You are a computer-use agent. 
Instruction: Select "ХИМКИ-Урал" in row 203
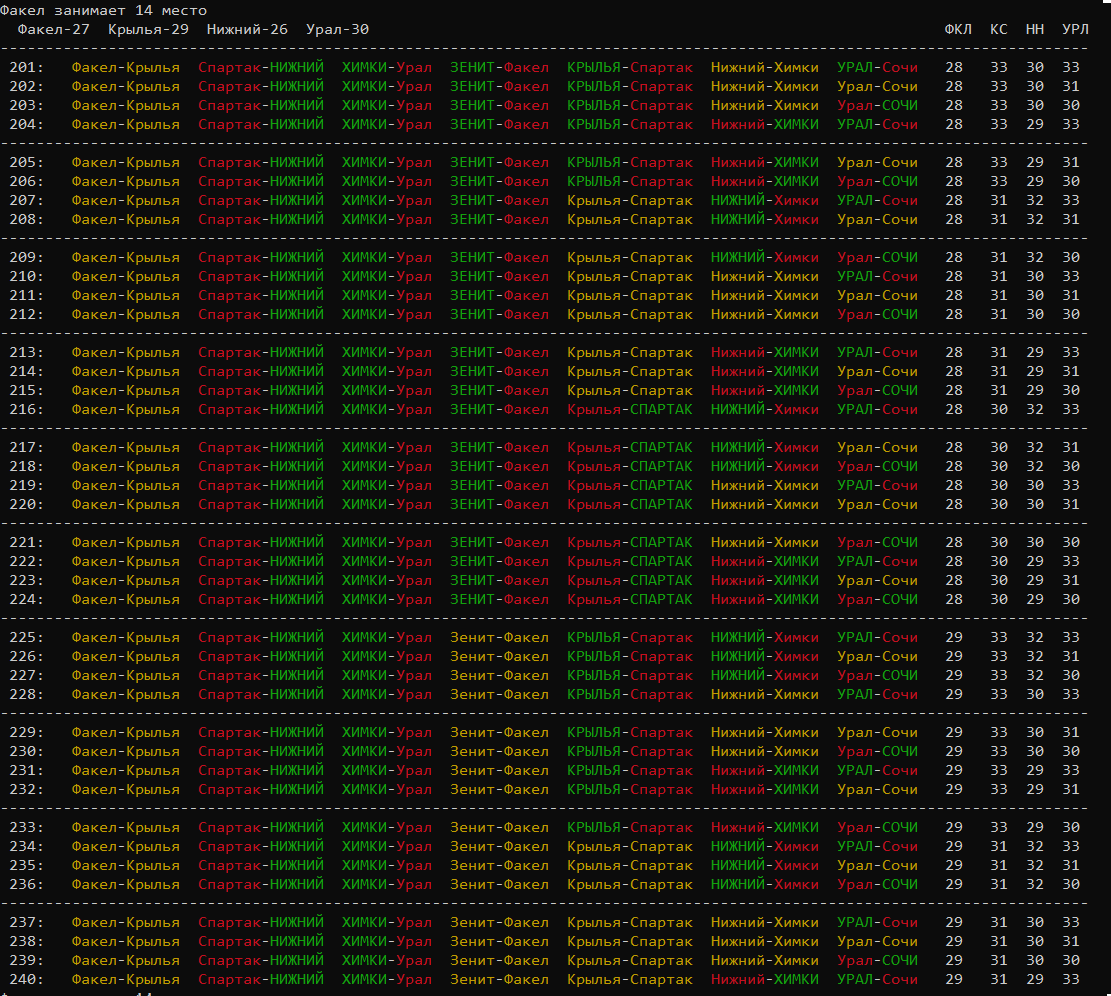tap(387, 106)
